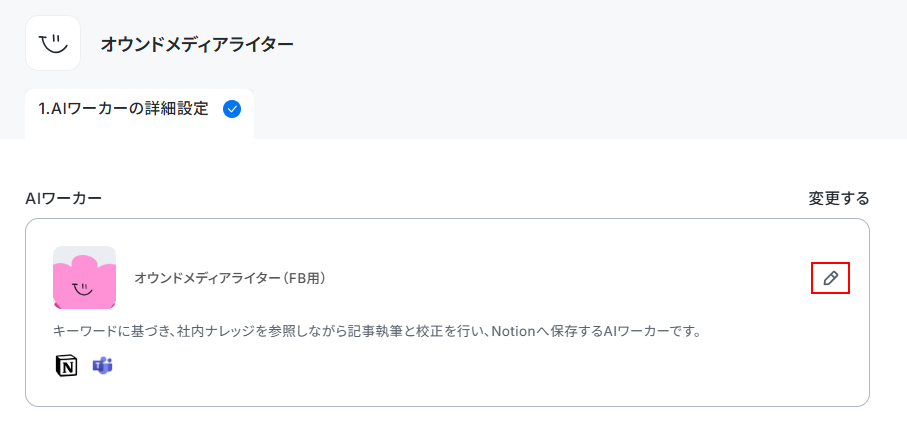Open the 1.AIワーカーの詳細設定 tab

[x=139, y=110]
